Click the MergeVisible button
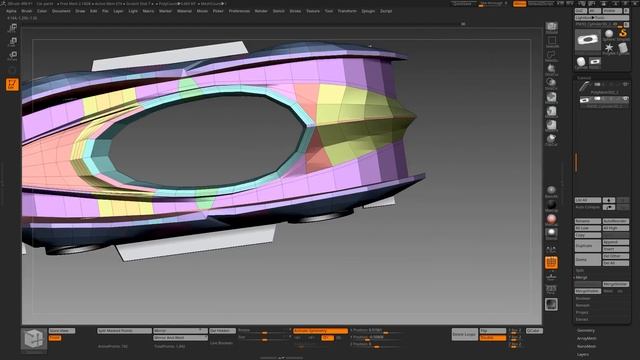Screen dimensions: 640x360 [x=588, y=291]
